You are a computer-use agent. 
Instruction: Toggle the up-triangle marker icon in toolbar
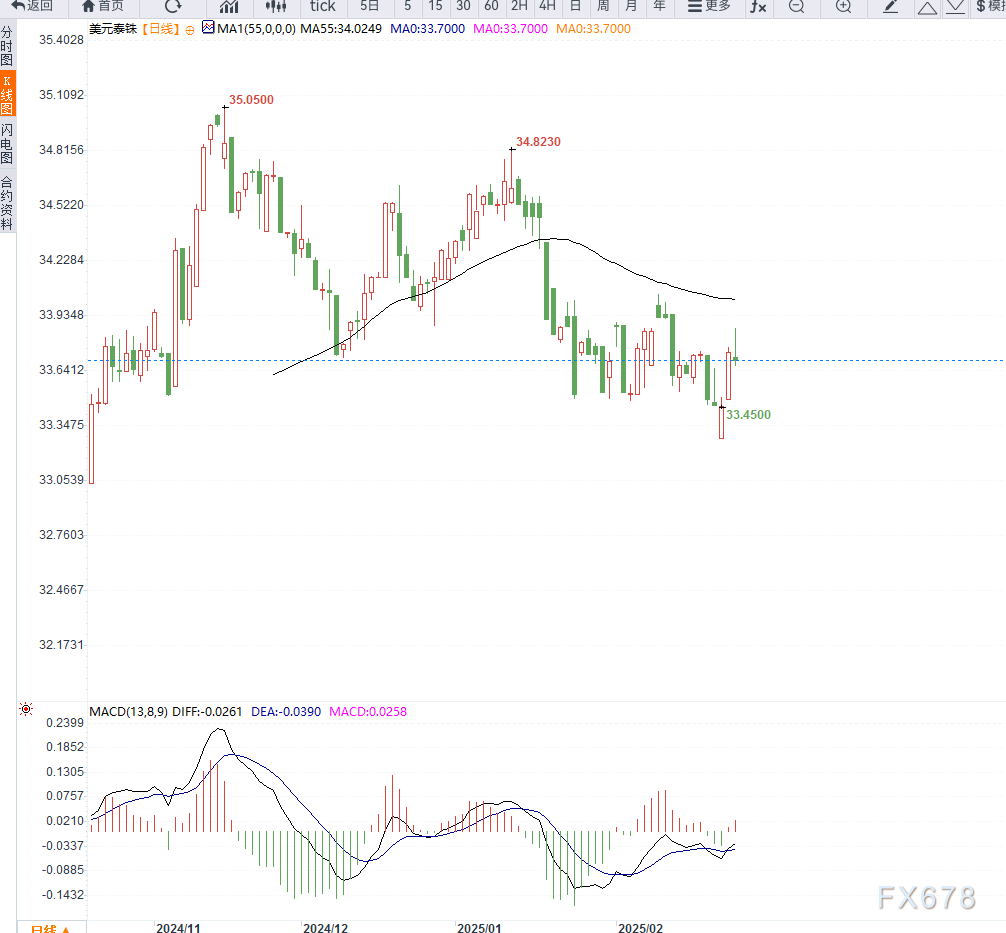[x=928, y=7]
